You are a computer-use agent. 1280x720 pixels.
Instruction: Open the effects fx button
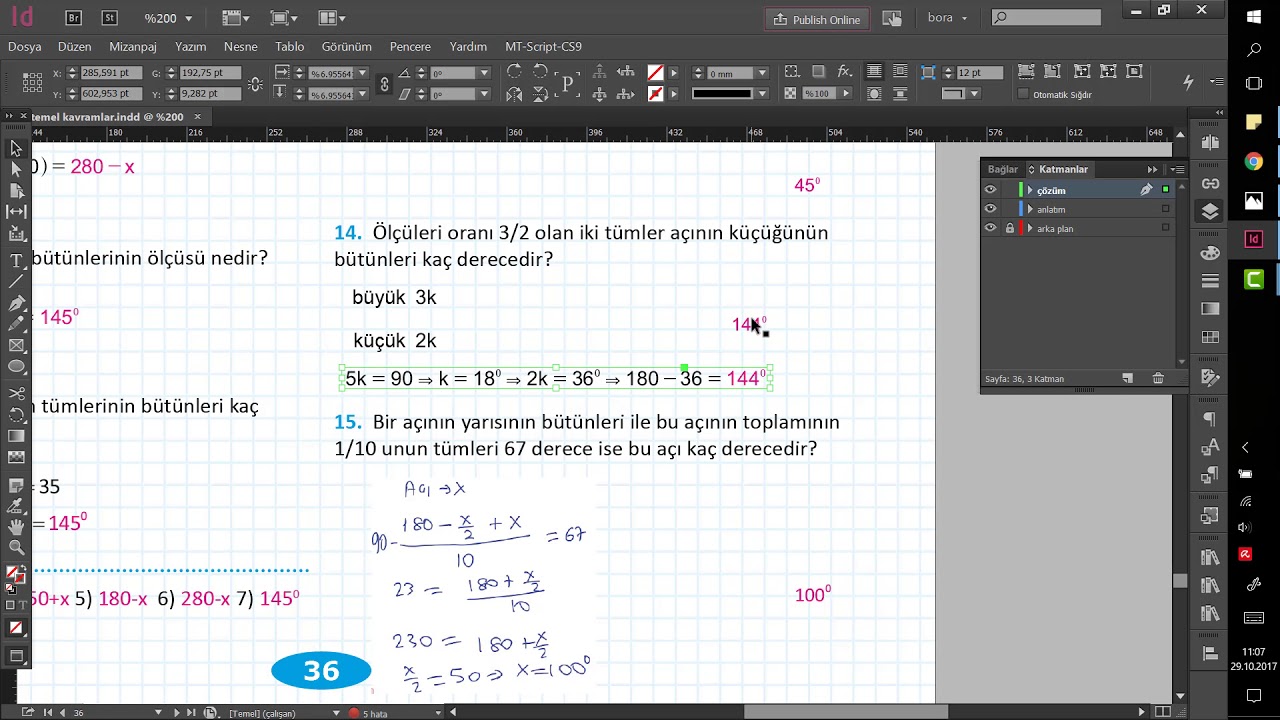(845, 72)
